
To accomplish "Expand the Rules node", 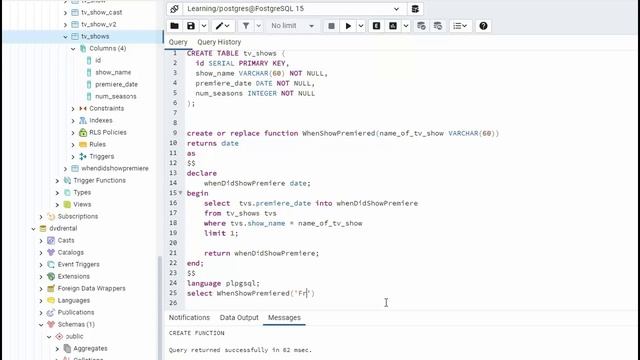I will click(x=73, y=144).
